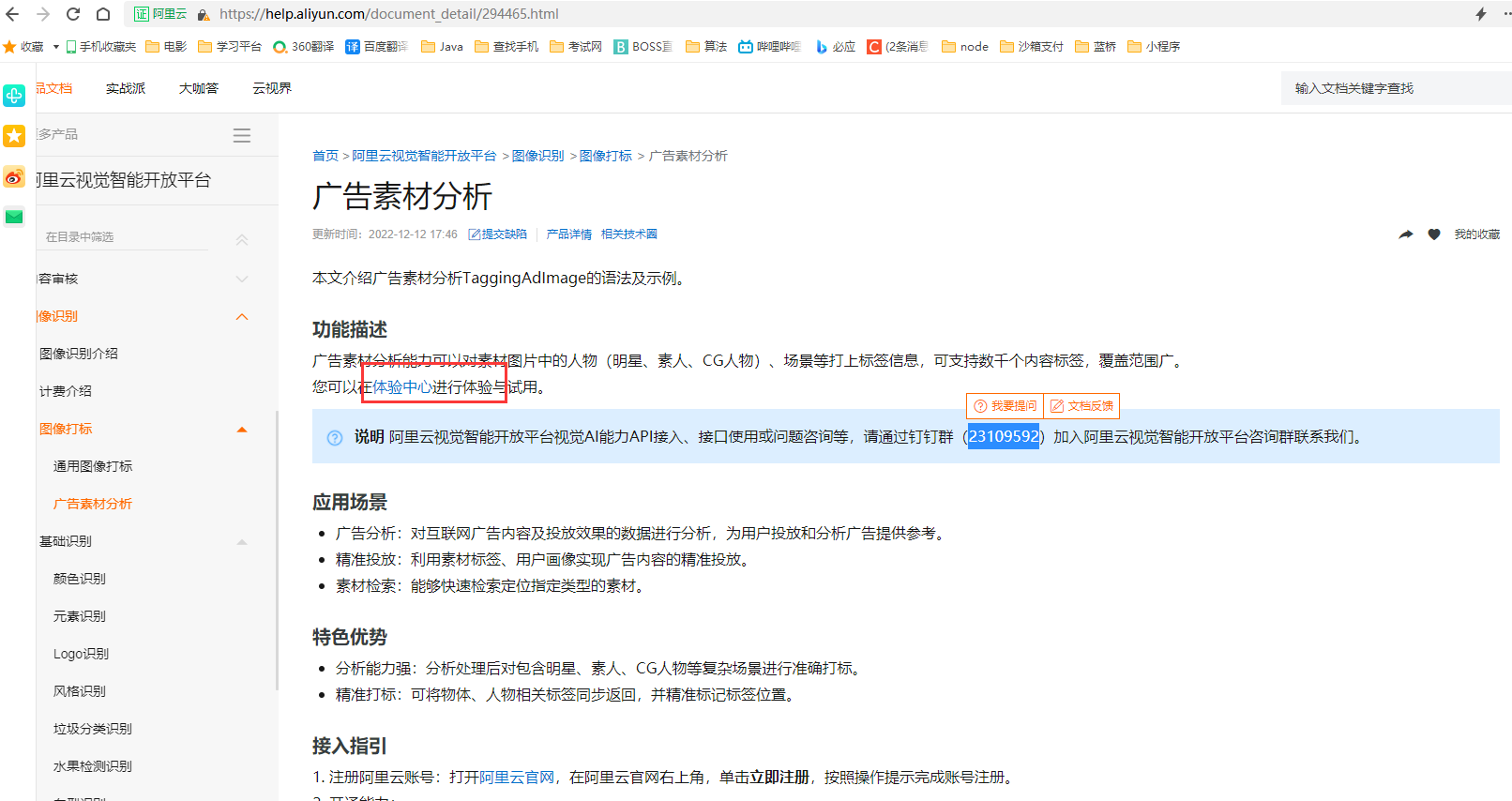Click the yellow star favorites sidebar icon
This screenshot has width=1512, height=801.
[x=14, y=136]
